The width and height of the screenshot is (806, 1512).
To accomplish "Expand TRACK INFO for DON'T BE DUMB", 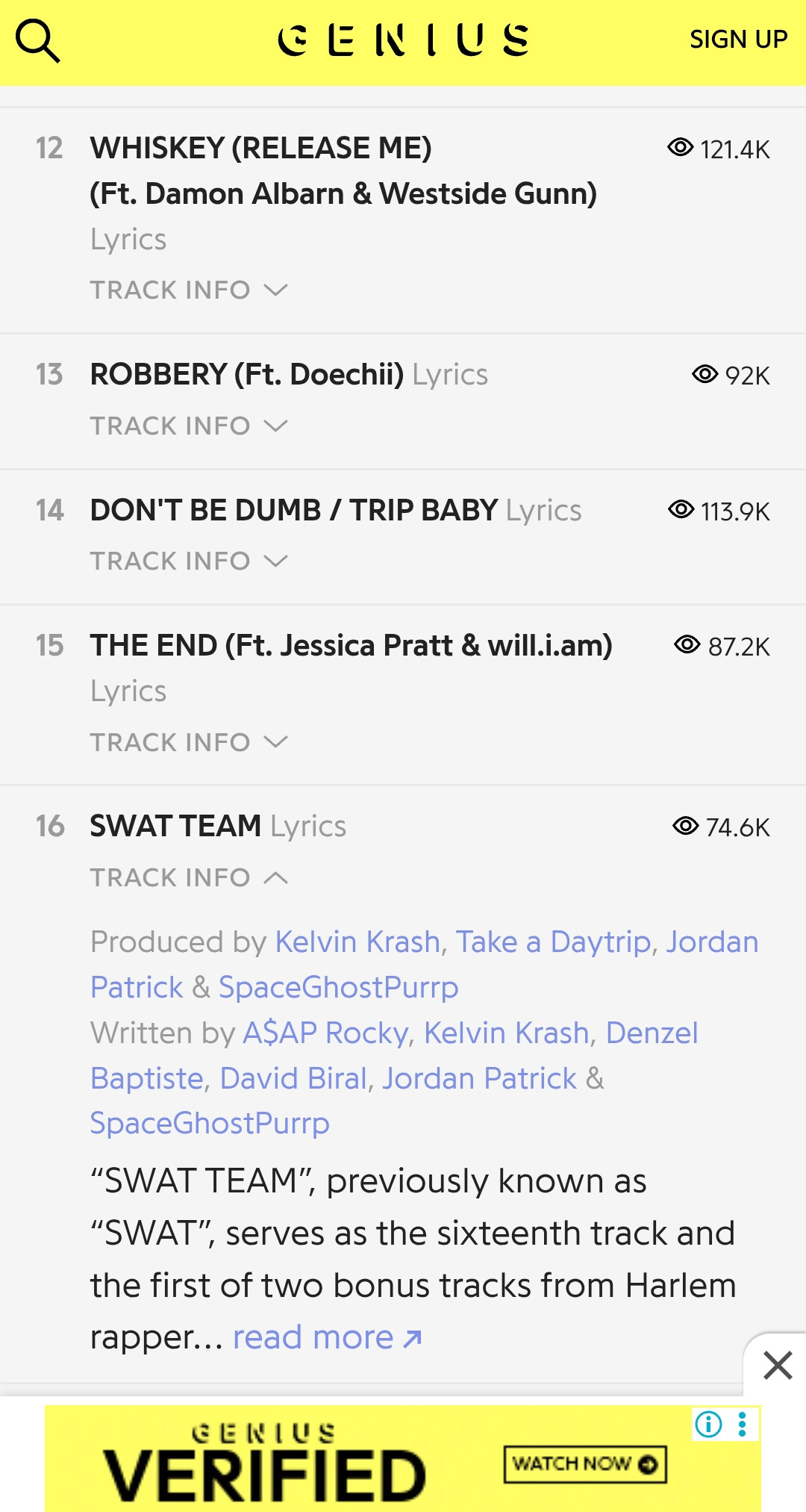I will pos(188,561).
